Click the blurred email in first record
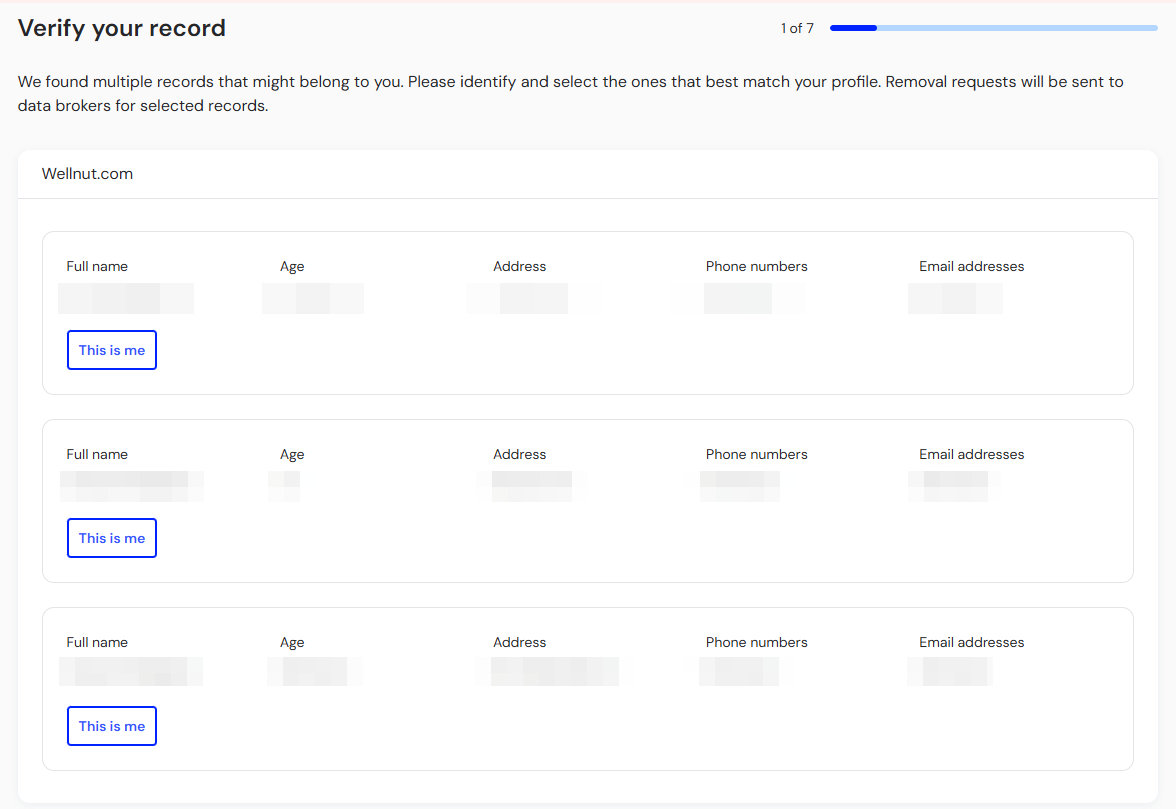Screen dimensions: 1176x809 [x=956, y=299]
